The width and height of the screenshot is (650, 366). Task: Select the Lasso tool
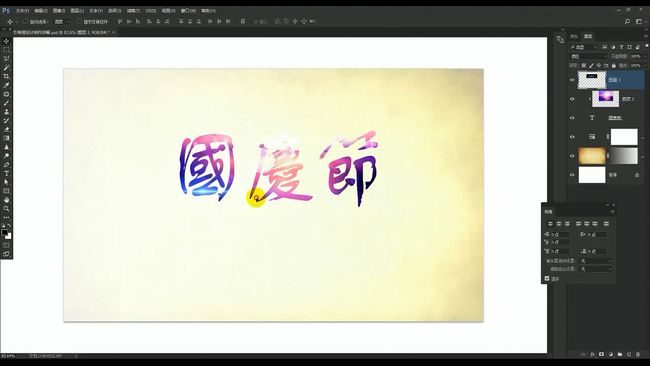[6, 59]
